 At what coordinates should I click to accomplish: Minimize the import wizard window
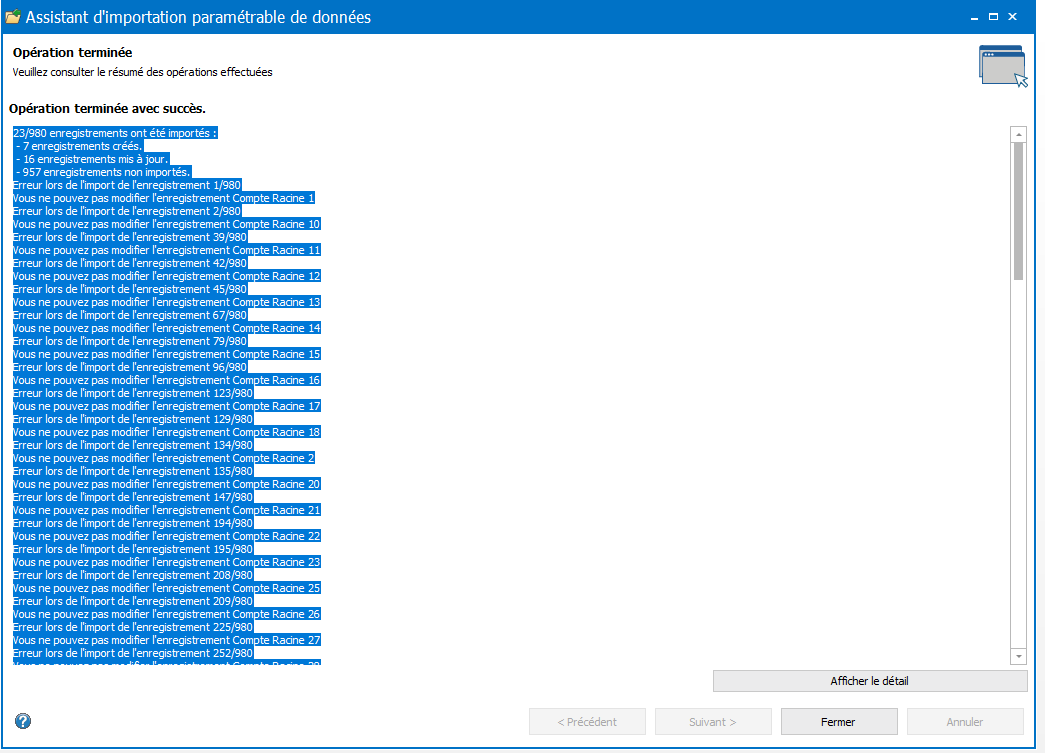point(974,17)
